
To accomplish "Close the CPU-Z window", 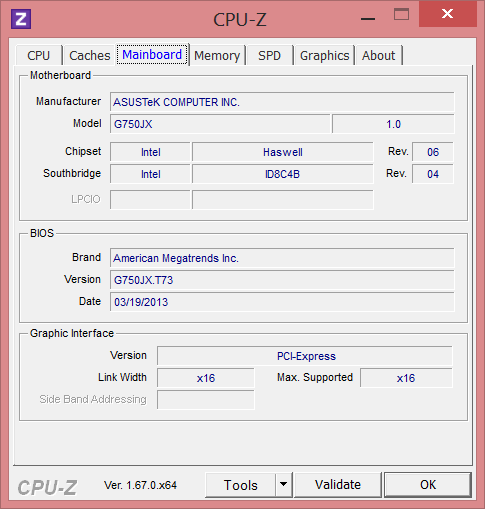I will (447, 14).
